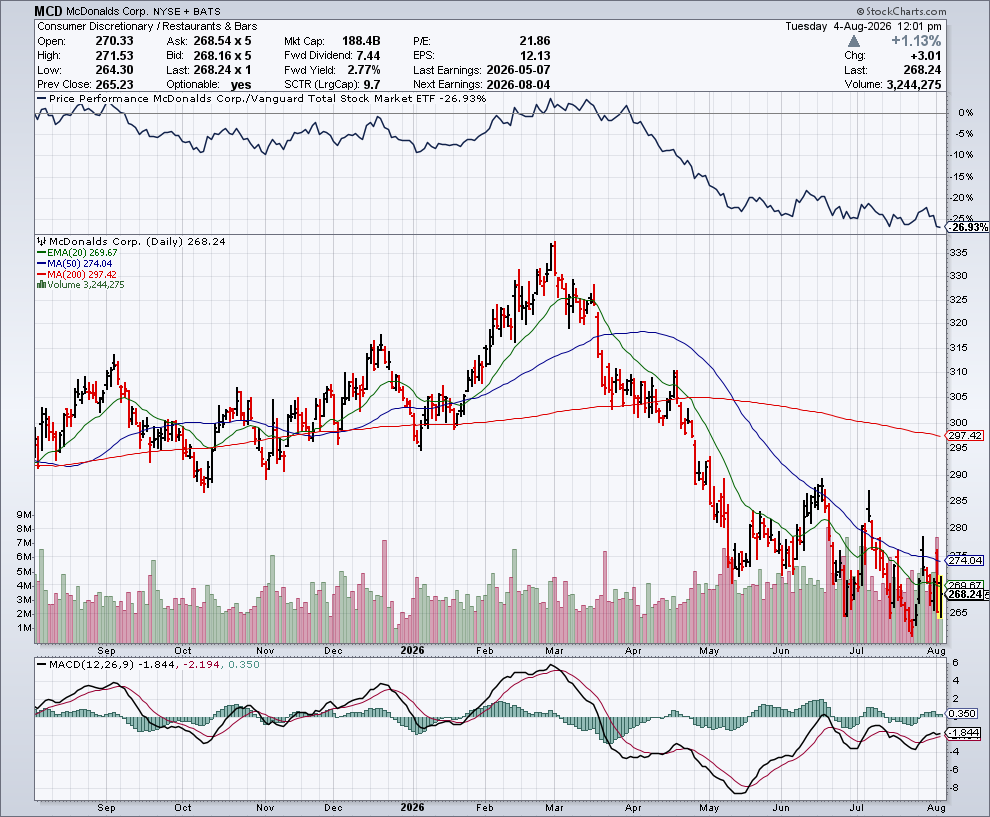Click the Next Earnings date 2026-08-04
The height and width of the screenshot is (817, 990).
click(518, 85)
